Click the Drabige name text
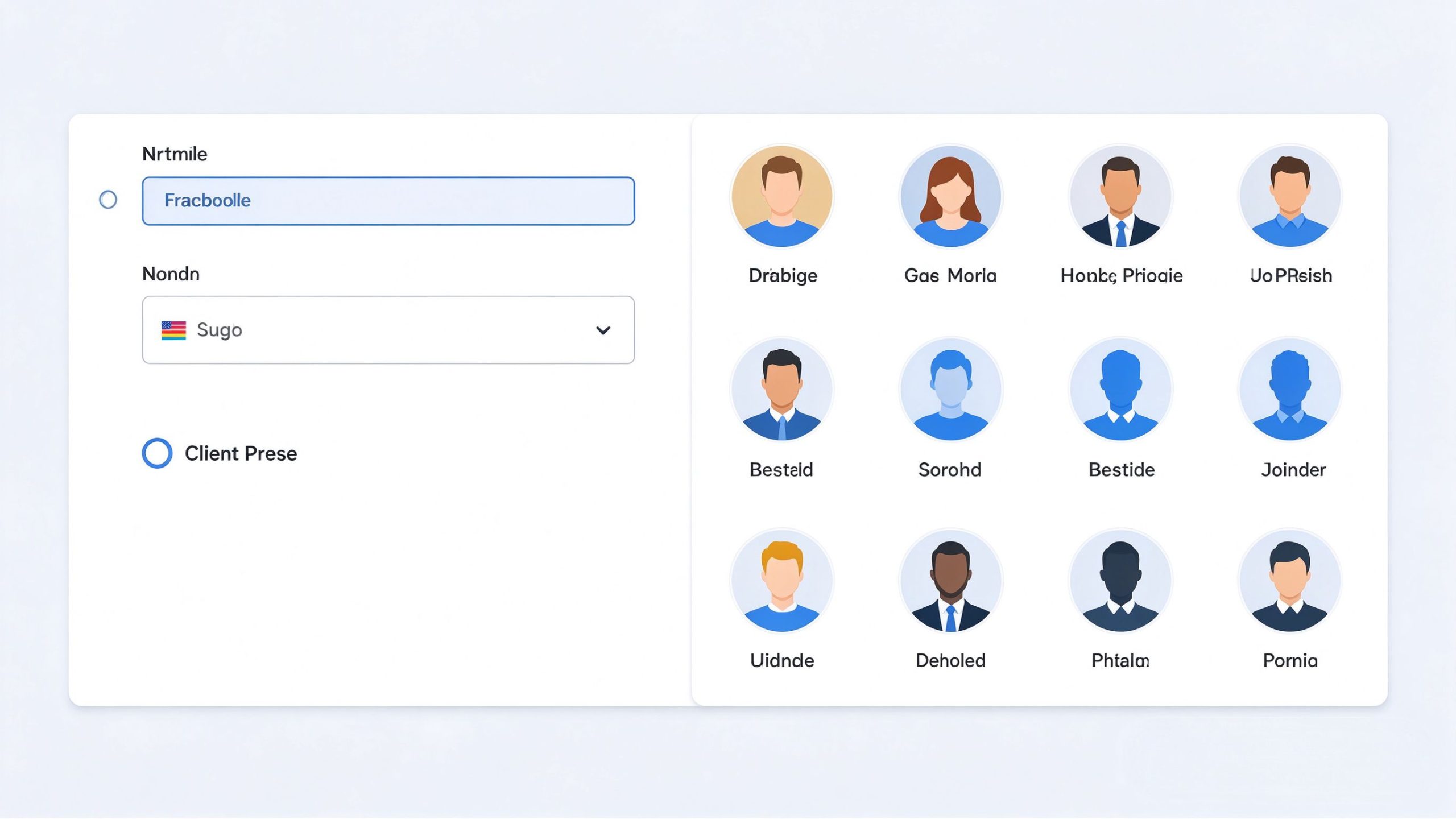 pyautogui.click(x=783, y=276)
